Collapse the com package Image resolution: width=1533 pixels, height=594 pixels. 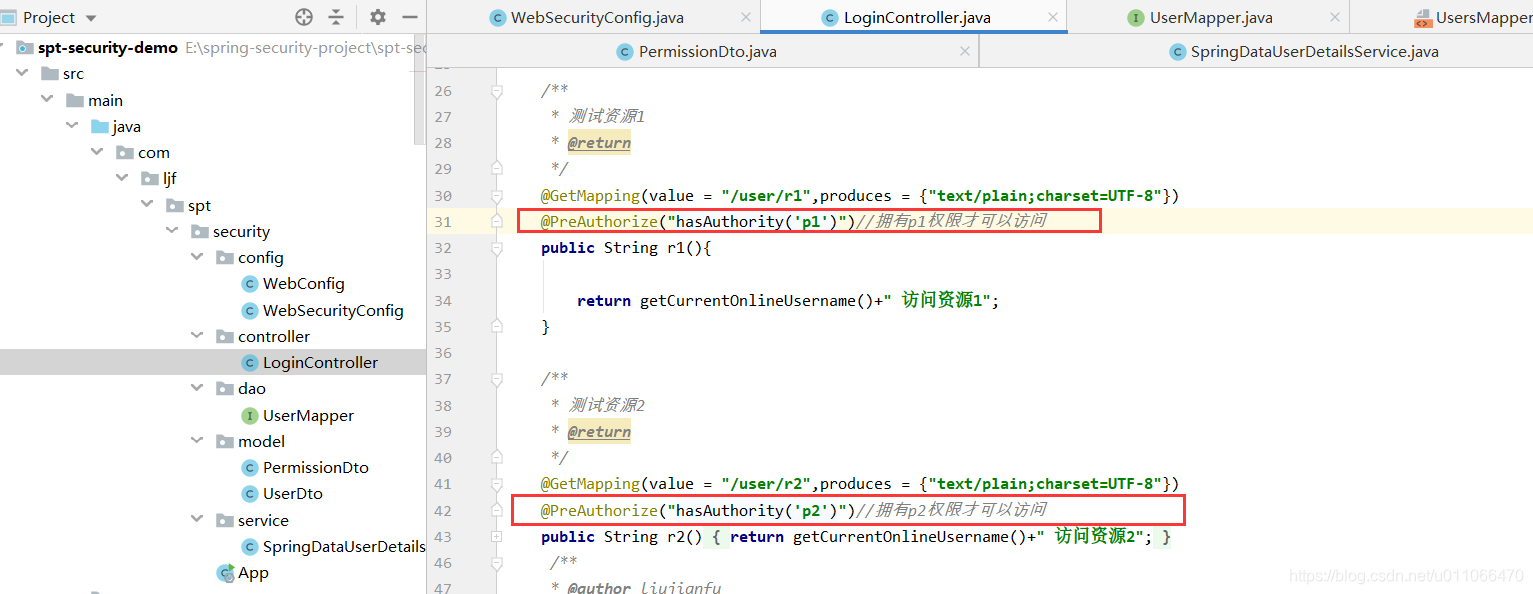pos(97,152)
